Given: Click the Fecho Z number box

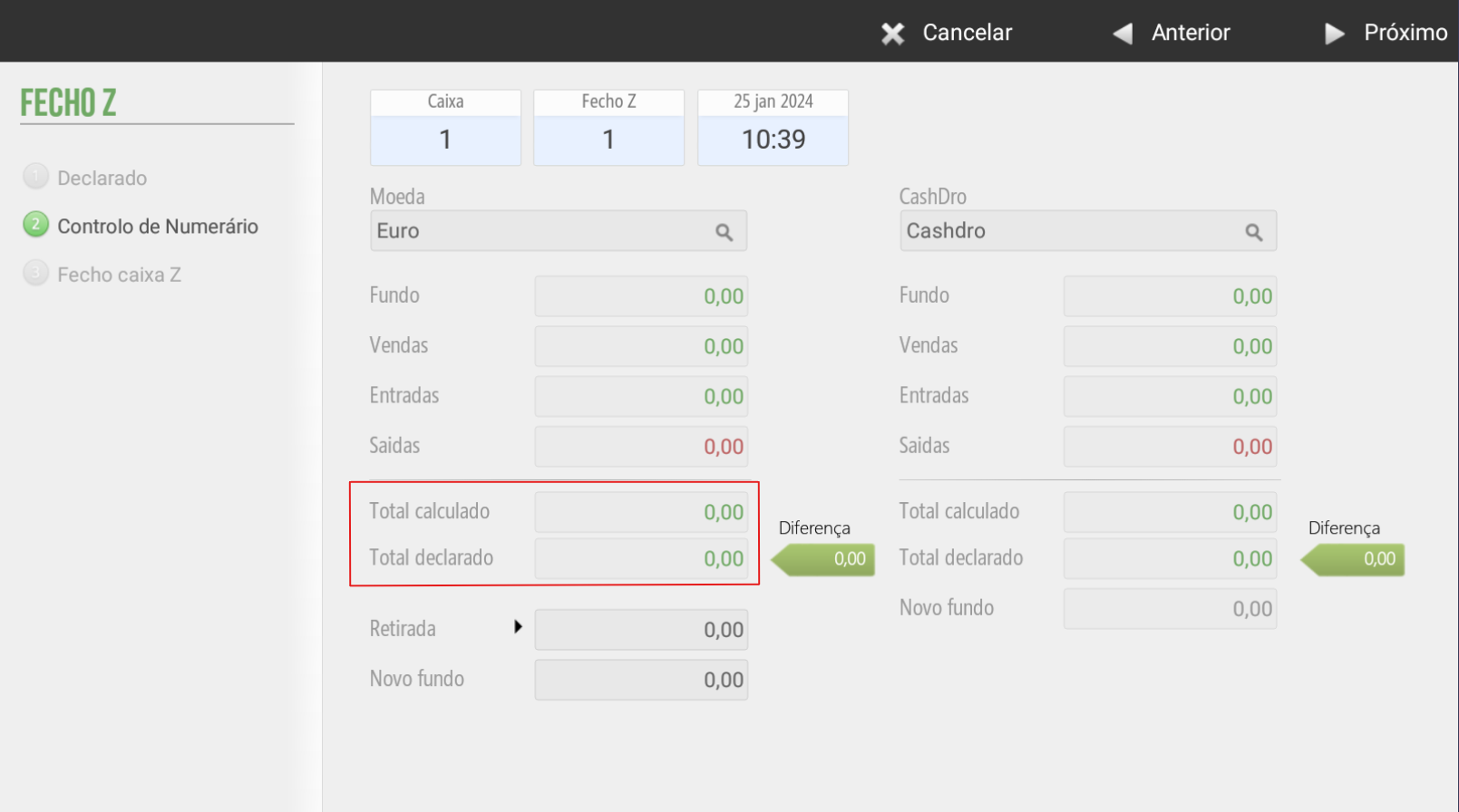Looking at the screenshot, I should (x=608, y=128).
